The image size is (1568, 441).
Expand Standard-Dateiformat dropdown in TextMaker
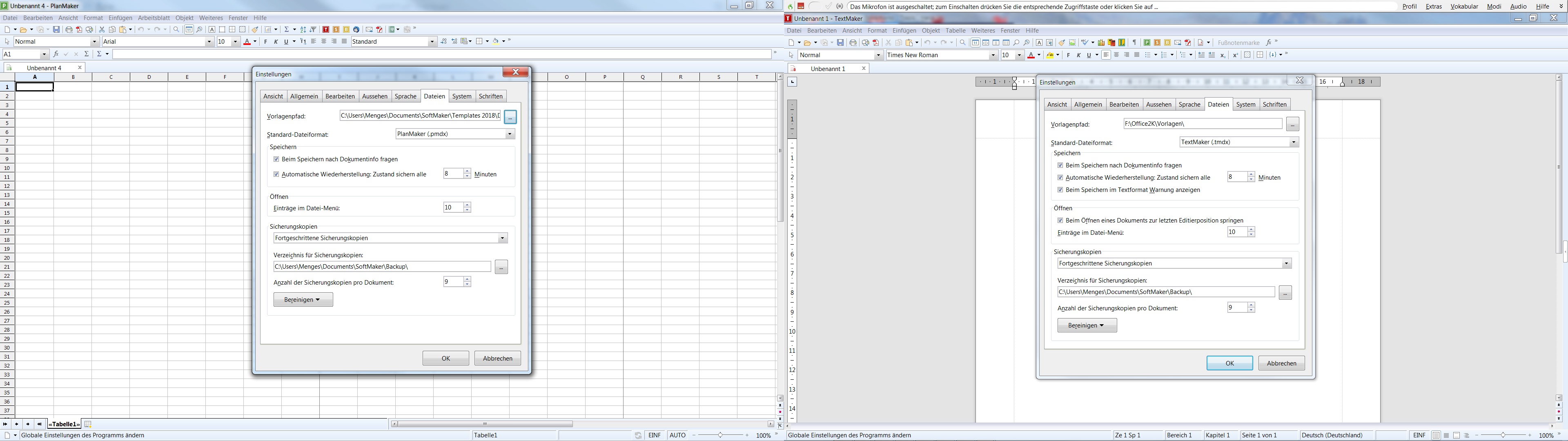1294,141
